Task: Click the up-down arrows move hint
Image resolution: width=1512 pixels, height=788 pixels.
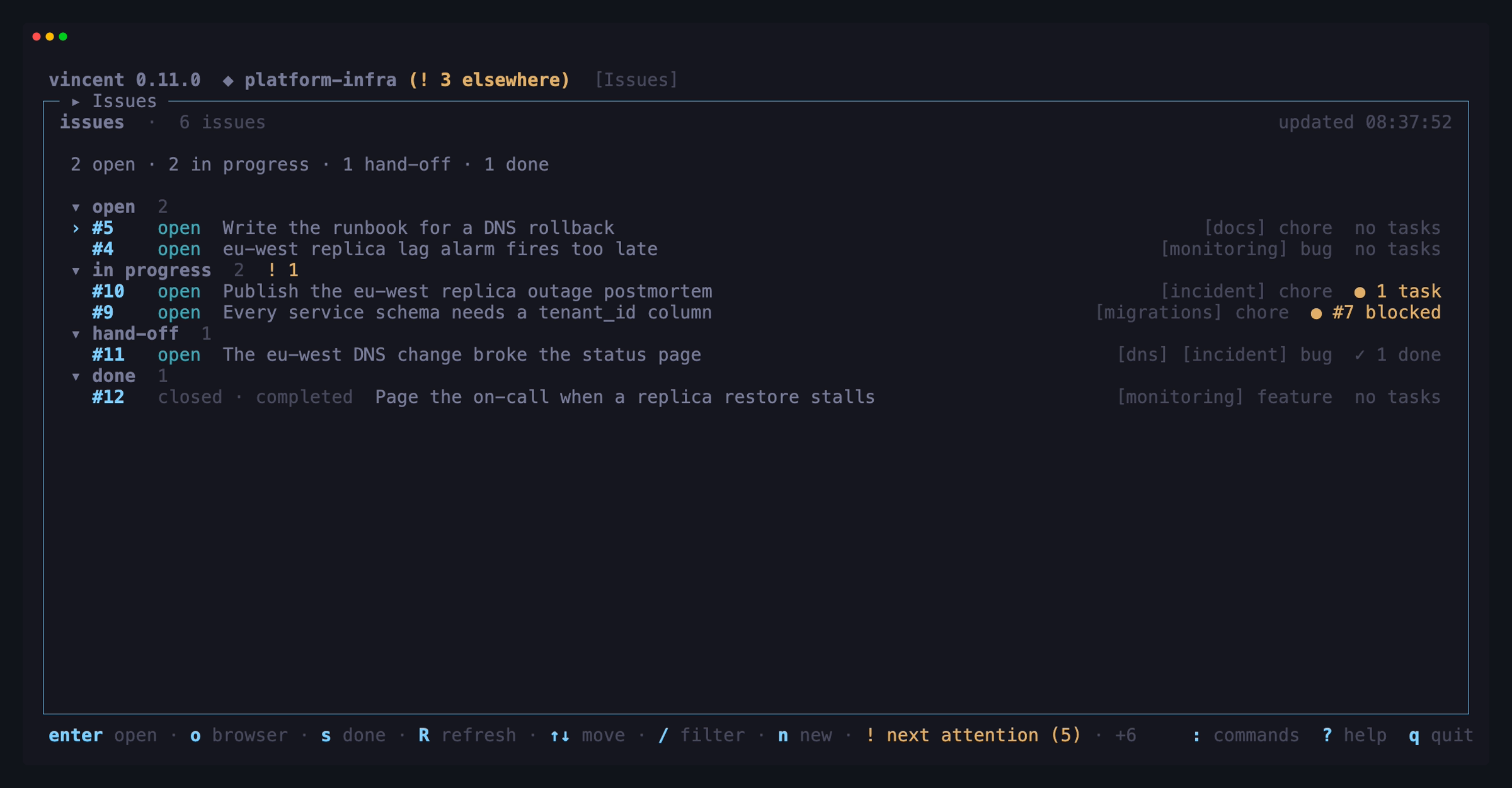Action: (x=587, y=736)
